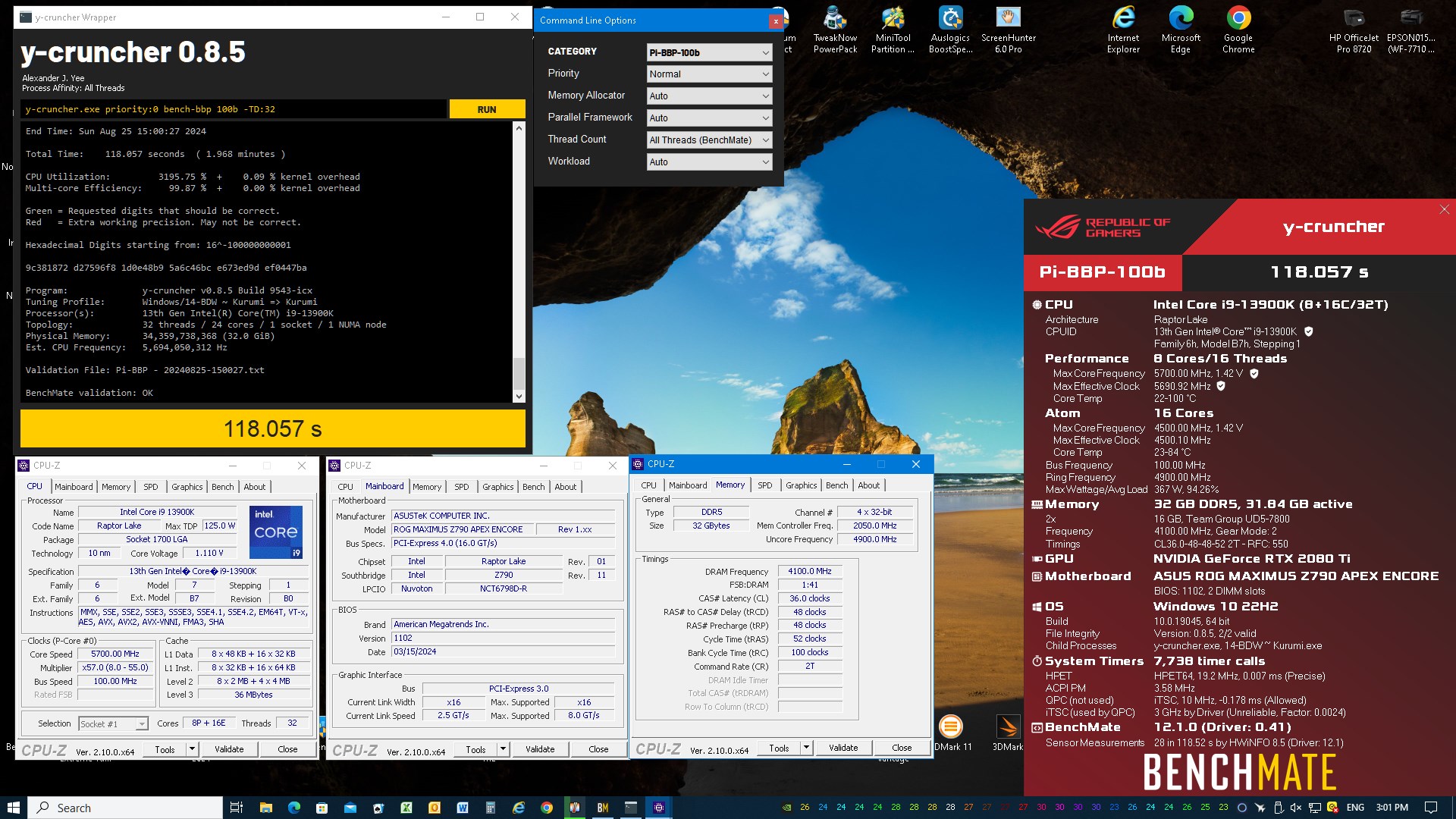This screenshot has height=819, width=1456.
Task: Open SPD tab in CPU-Z Processor window
Action: coord(151,487)
